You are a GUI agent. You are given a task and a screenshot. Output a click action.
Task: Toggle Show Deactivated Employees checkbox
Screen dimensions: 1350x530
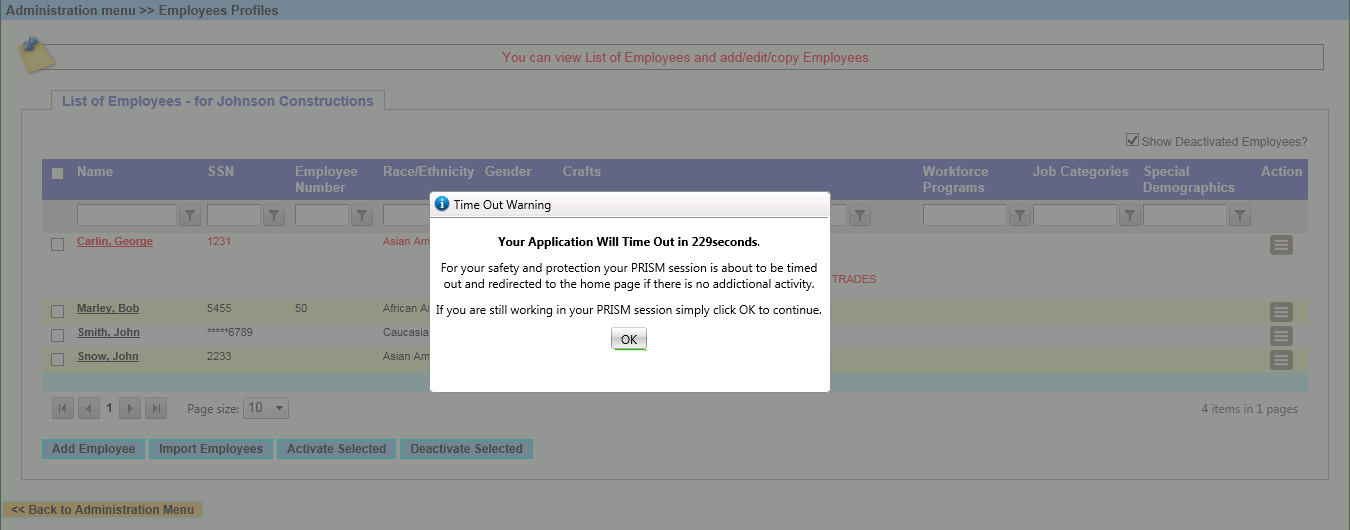pyautogui.click(x=1132, y=141)
